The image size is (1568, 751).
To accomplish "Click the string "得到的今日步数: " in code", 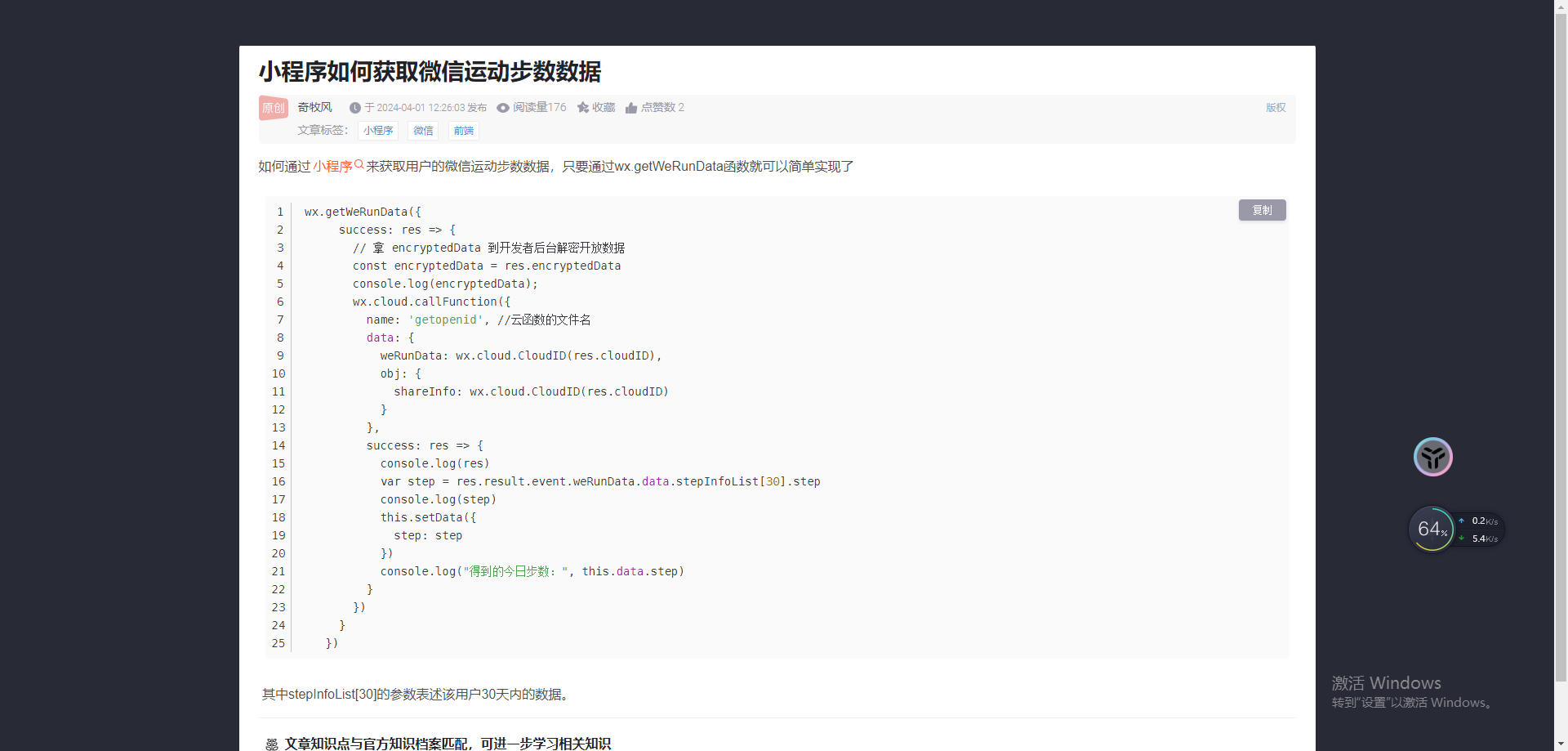I will click(x=515, y=571).
